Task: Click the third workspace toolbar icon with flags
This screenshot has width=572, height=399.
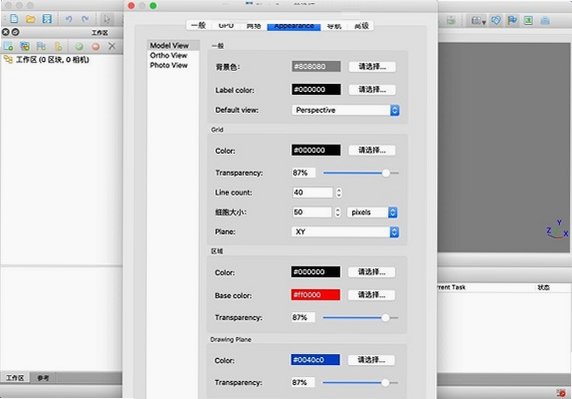Action: click(41, 46)
